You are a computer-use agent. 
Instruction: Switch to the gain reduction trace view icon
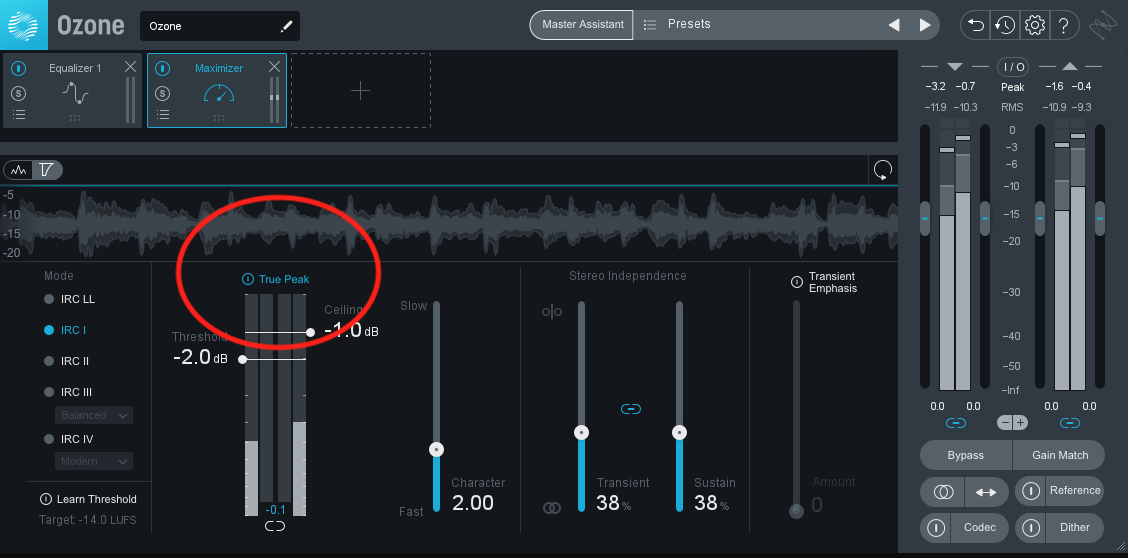47,170
